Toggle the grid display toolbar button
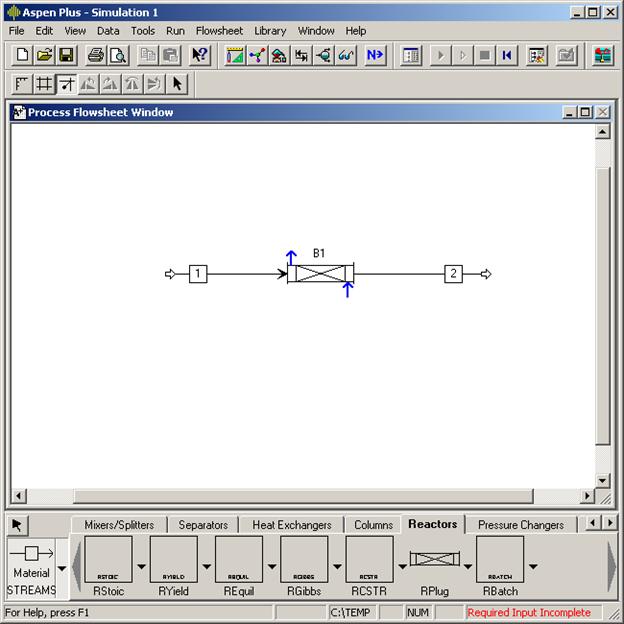The height and width of the screenshot is (624, 624). click(44, 84)
